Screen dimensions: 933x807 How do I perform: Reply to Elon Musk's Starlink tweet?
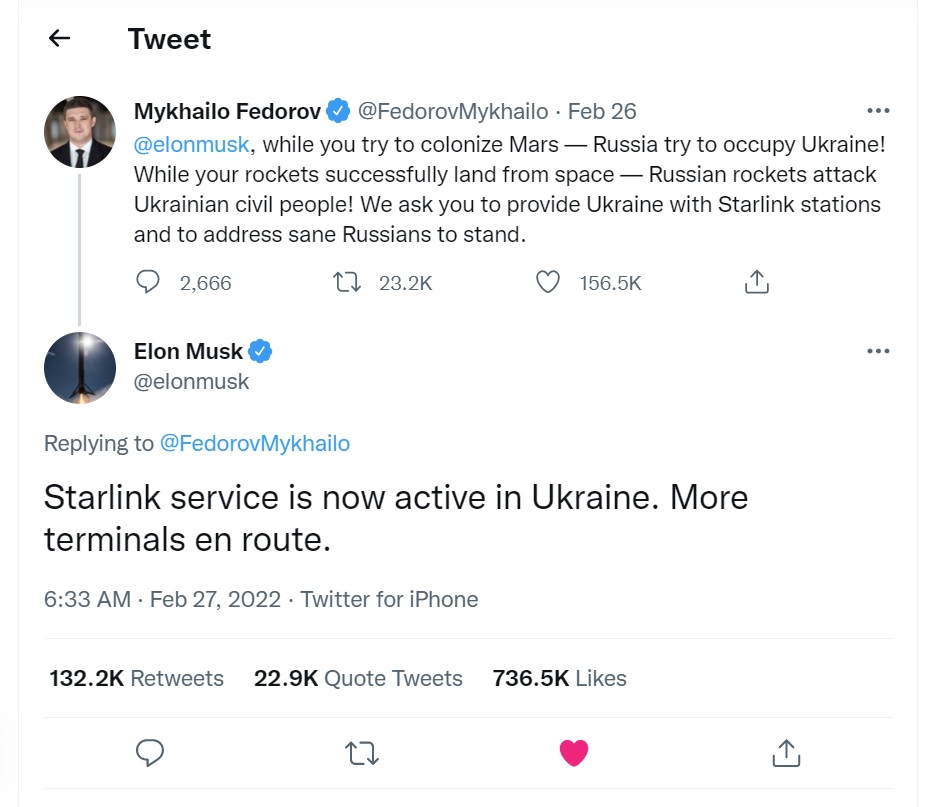pos(150,752)
